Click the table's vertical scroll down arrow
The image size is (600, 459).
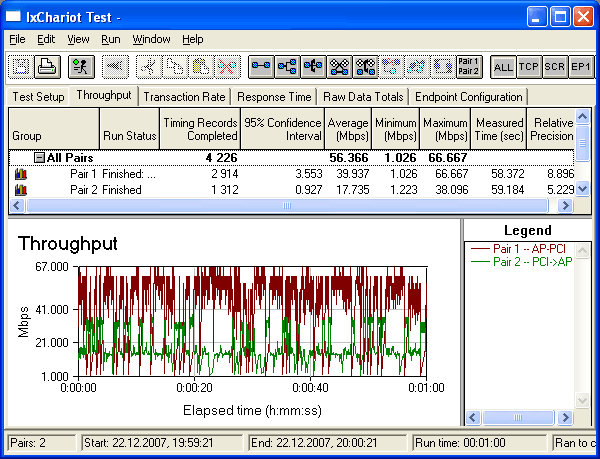pyautogui.click(x=582, y=189)
